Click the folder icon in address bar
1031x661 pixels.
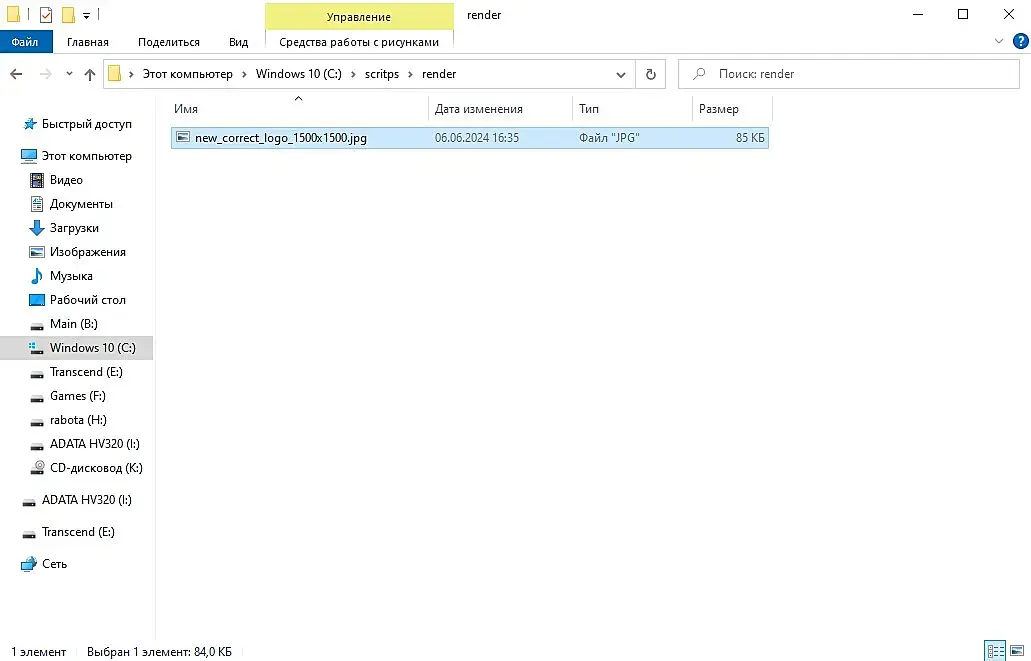[114, 74]
